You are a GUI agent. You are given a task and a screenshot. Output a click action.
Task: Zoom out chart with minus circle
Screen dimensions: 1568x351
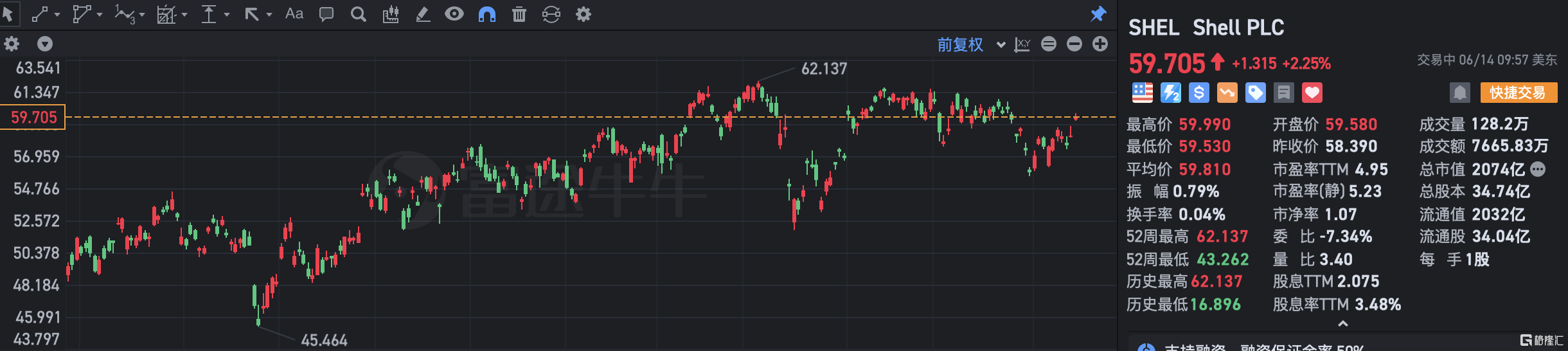pyautogui.click(x=1074, y=44)
